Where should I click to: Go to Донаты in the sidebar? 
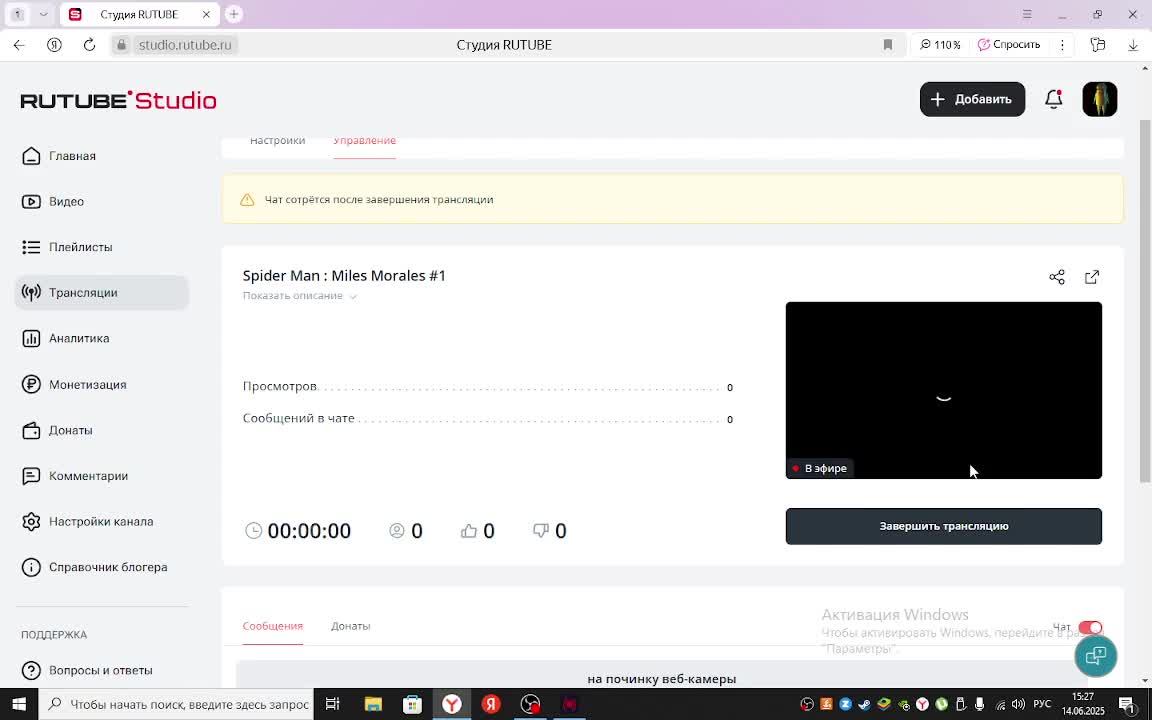point(71,430)
